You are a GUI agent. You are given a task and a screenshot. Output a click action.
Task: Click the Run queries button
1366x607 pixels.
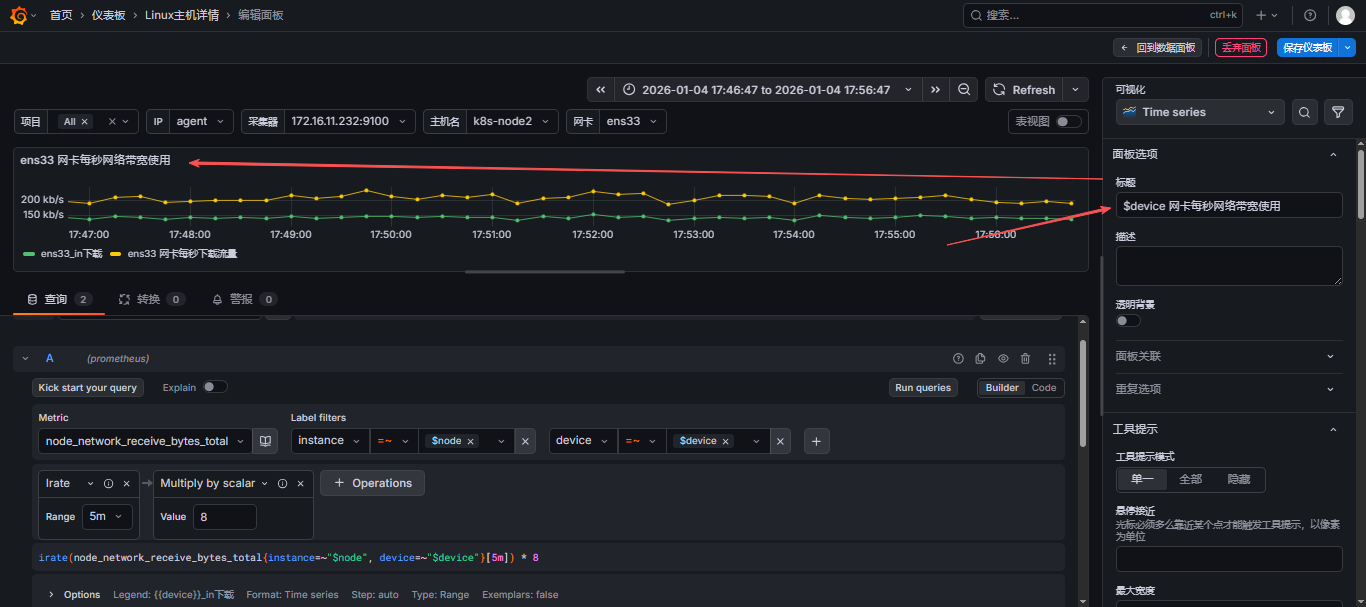tap(922, 388)
